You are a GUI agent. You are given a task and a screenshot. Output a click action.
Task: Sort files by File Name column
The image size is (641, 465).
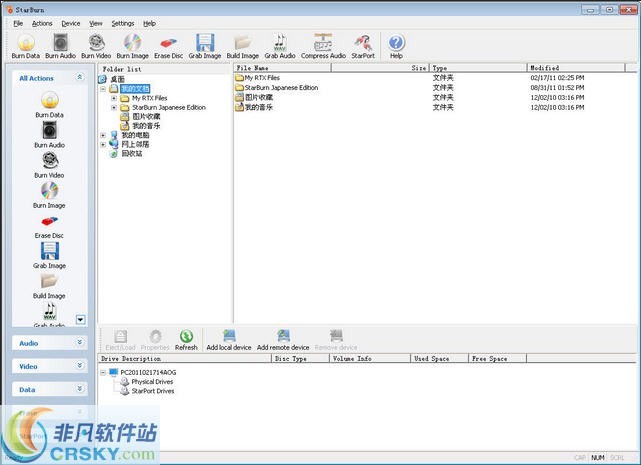pyautogui.click(x=282, y=68)
